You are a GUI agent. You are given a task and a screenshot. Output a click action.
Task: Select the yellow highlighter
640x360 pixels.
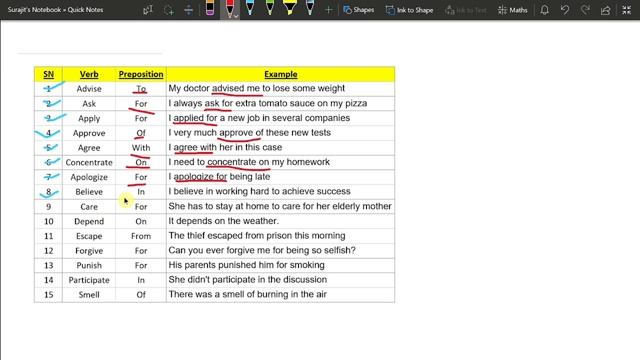pos(290,8)
